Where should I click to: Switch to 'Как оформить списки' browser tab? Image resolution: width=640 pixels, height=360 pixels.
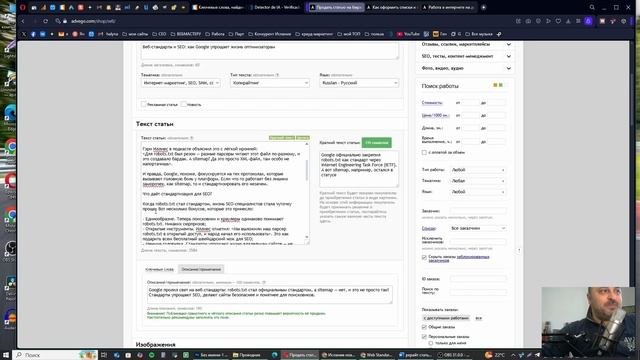click(392, 7)
